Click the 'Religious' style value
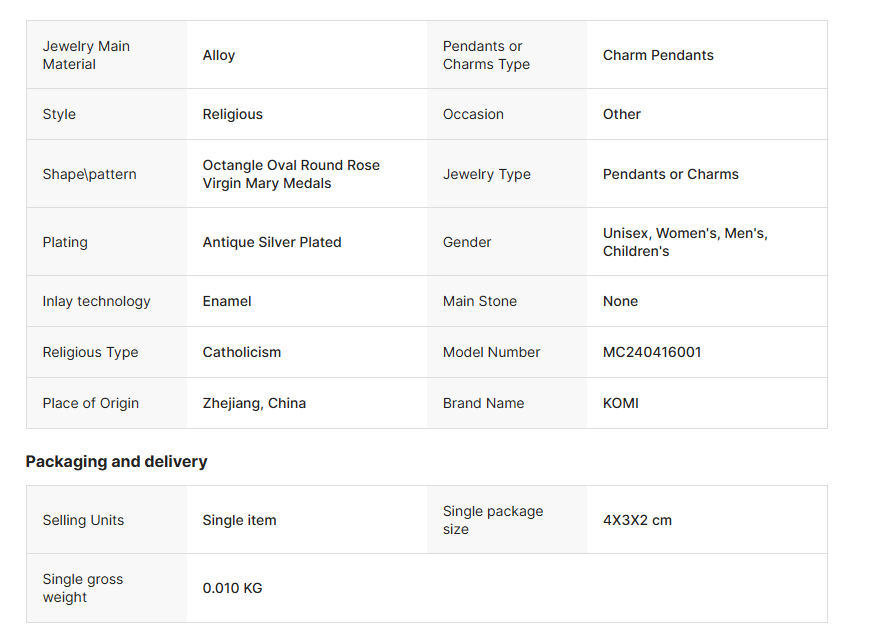The image size is (890, 643). tap(232, 114)
